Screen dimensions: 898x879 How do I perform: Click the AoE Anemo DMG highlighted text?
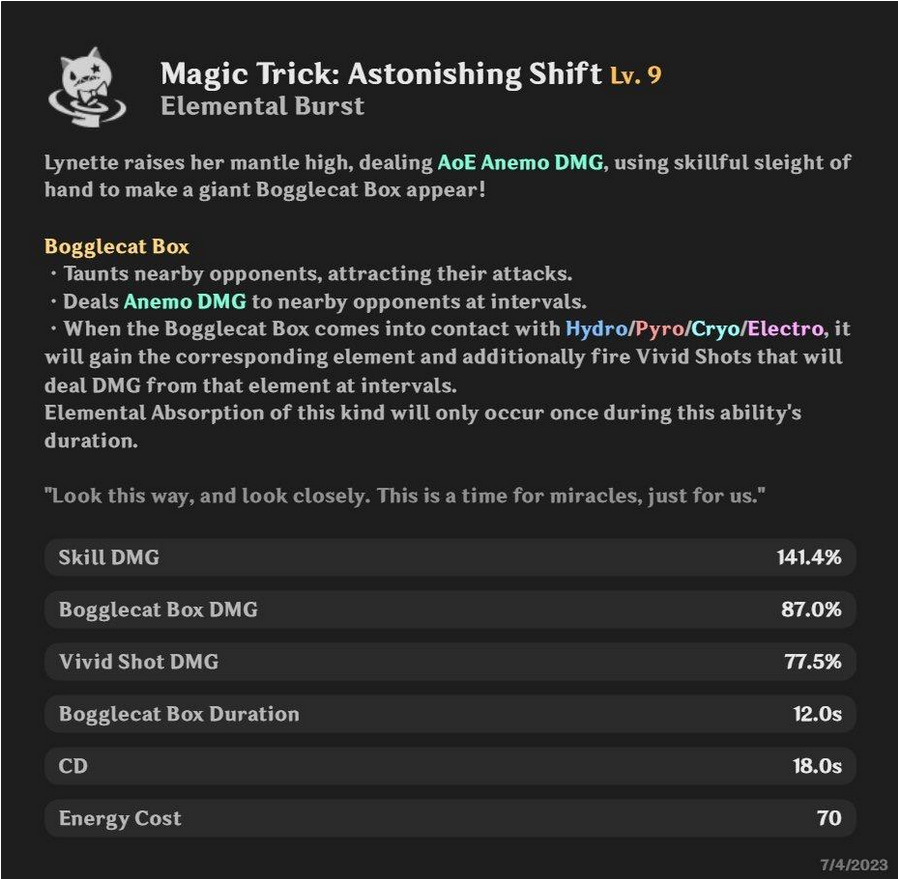tap(520, 163)
